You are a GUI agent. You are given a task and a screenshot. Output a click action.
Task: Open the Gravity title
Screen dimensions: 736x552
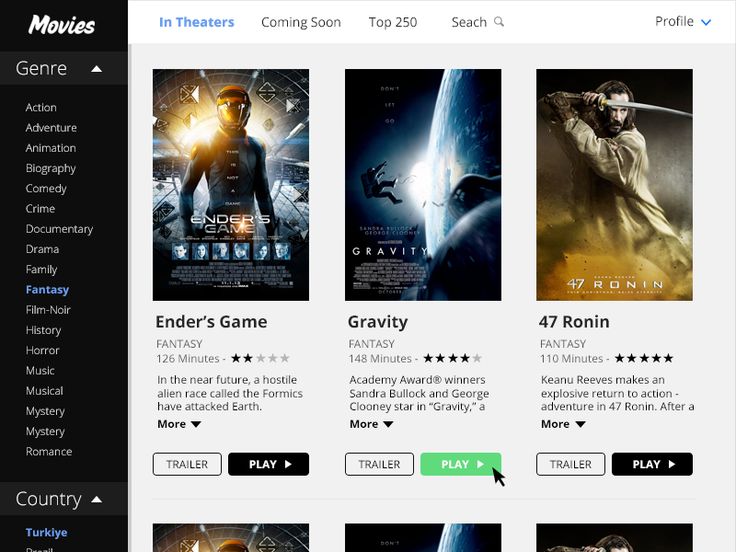tap(378, 322)
